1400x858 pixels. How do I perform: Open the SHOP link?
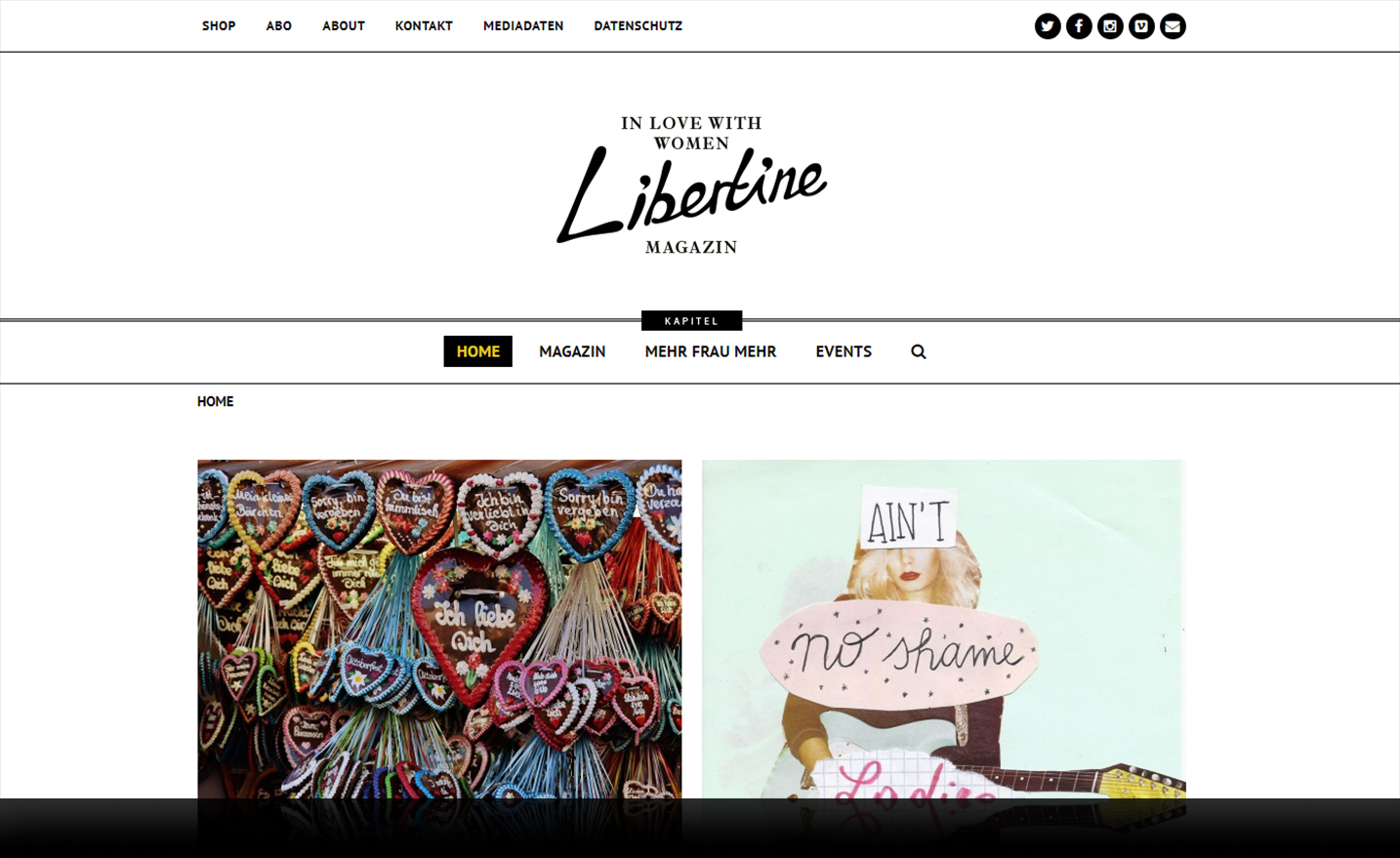tap(219, 26)
